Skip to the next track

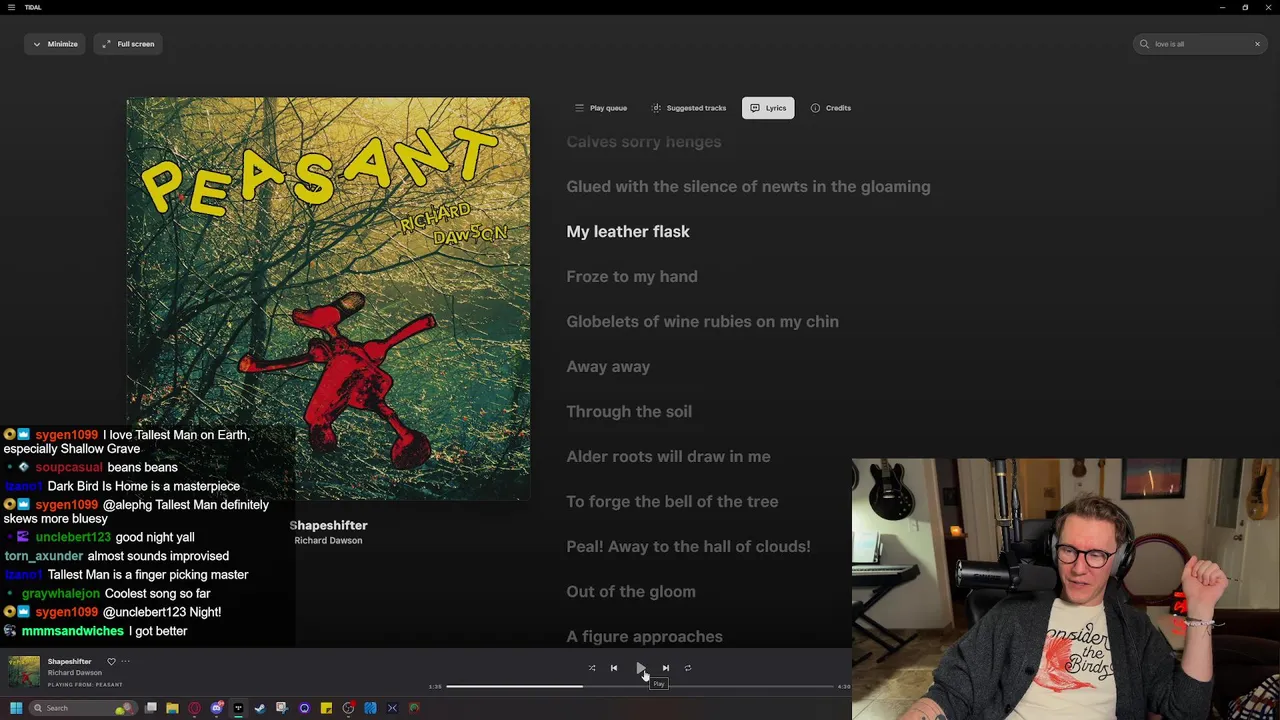[x=666, y=668]
